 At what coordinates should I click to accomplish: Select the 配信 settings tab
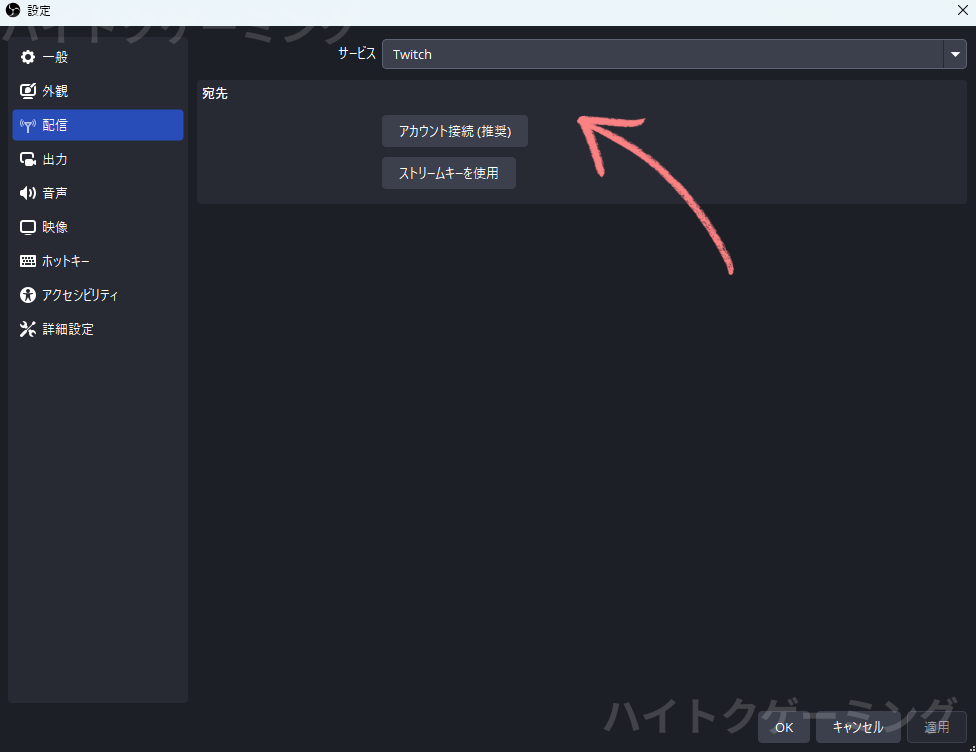98,125
